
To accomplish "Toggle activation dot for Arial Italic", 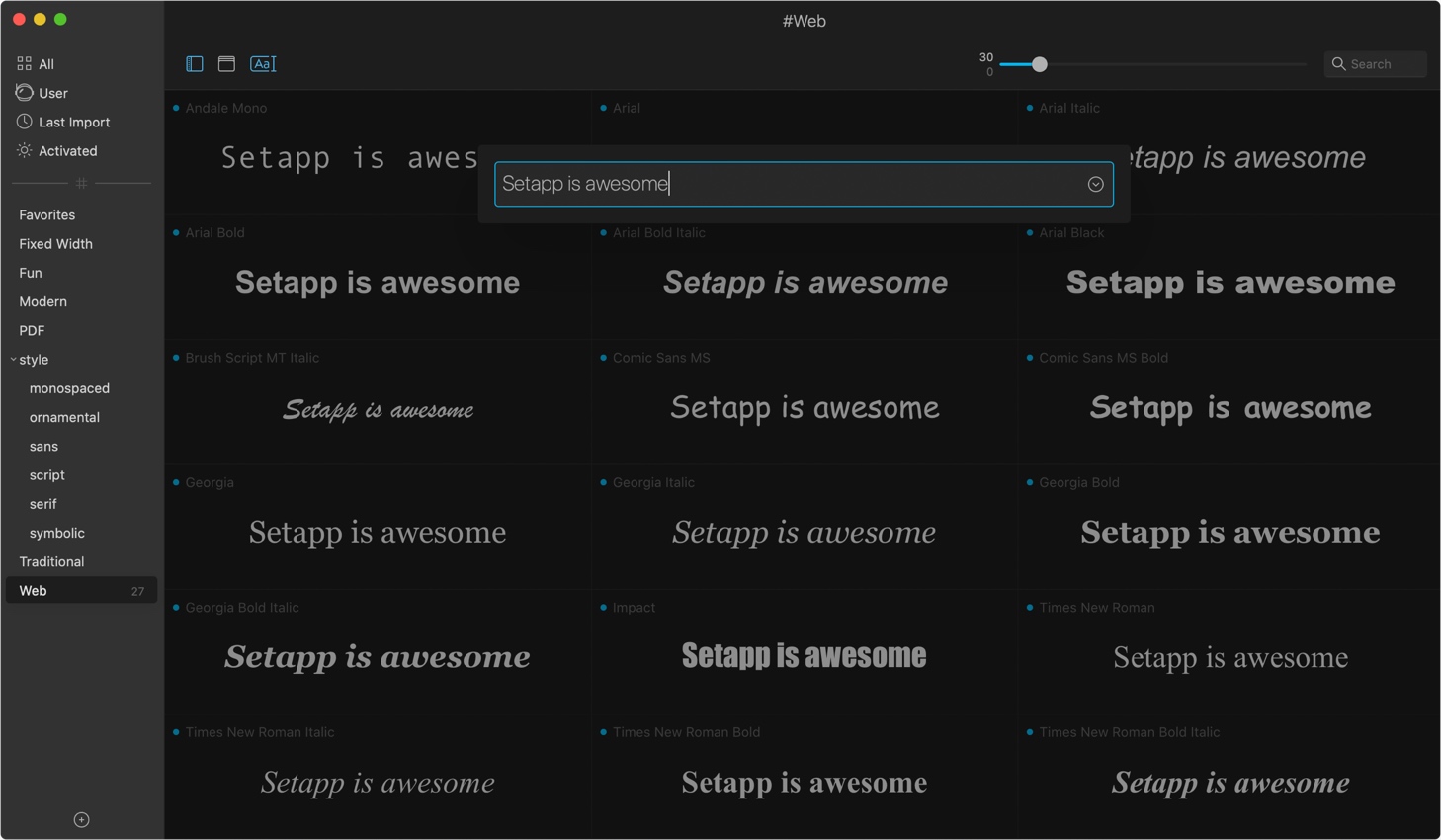I will (1030, 108).
